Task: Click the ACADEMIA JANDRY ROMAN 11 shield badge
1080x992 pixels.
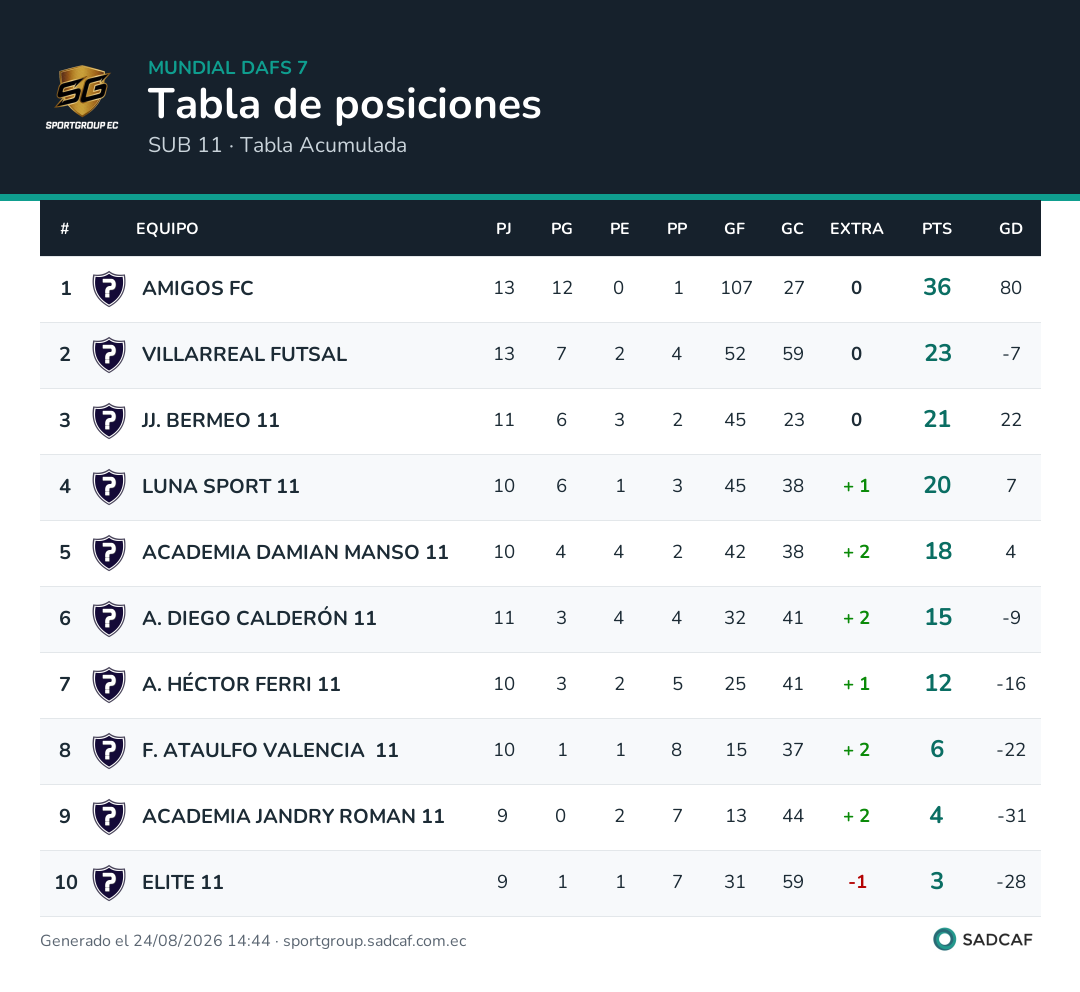Action: 109,817
